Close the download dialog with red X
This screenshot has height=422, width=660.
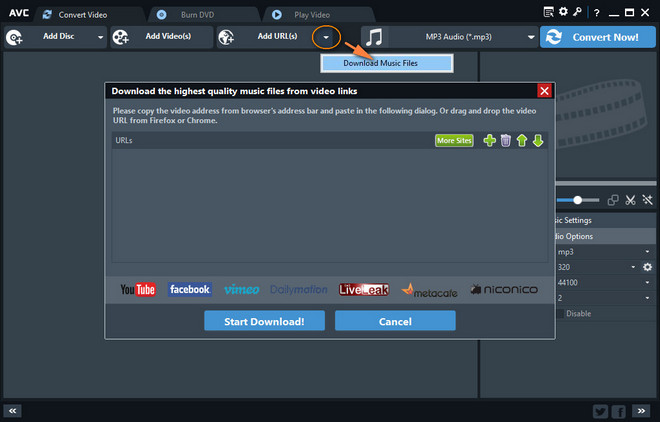pos(544,91)
